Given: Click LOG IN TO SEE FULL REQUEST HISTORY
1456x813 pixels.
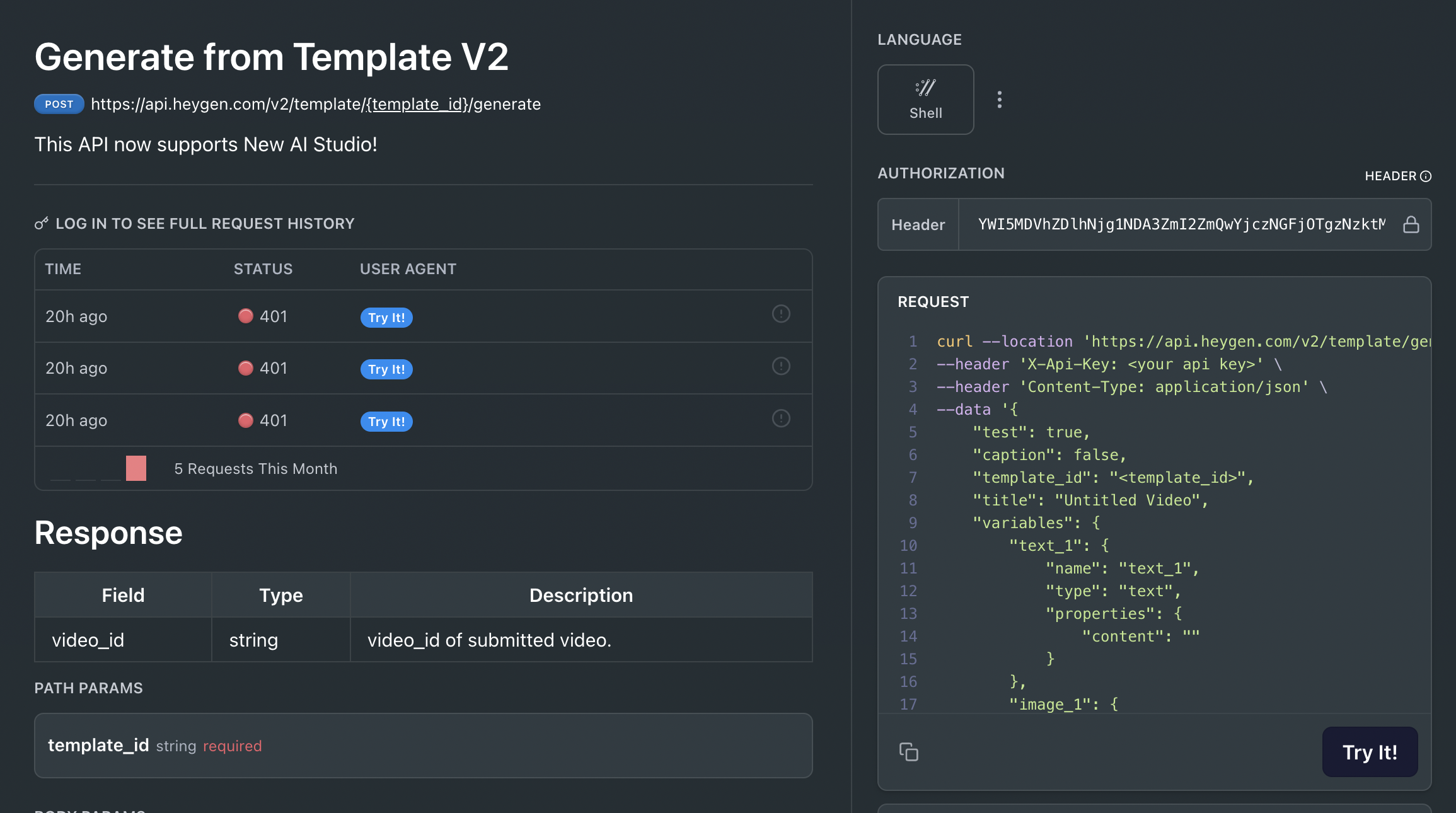Looking at the screenshot, I should 205,224.
